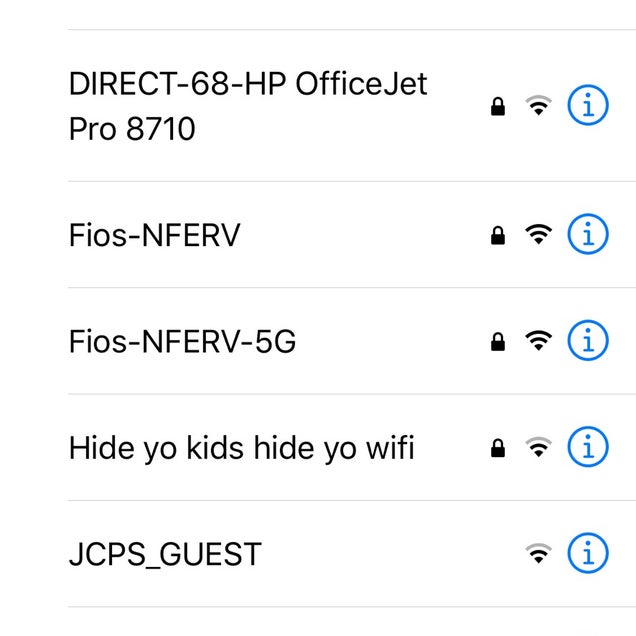
Task: Tap the padlock icon beside Fios-NFERV
Action: pos(497,236)
